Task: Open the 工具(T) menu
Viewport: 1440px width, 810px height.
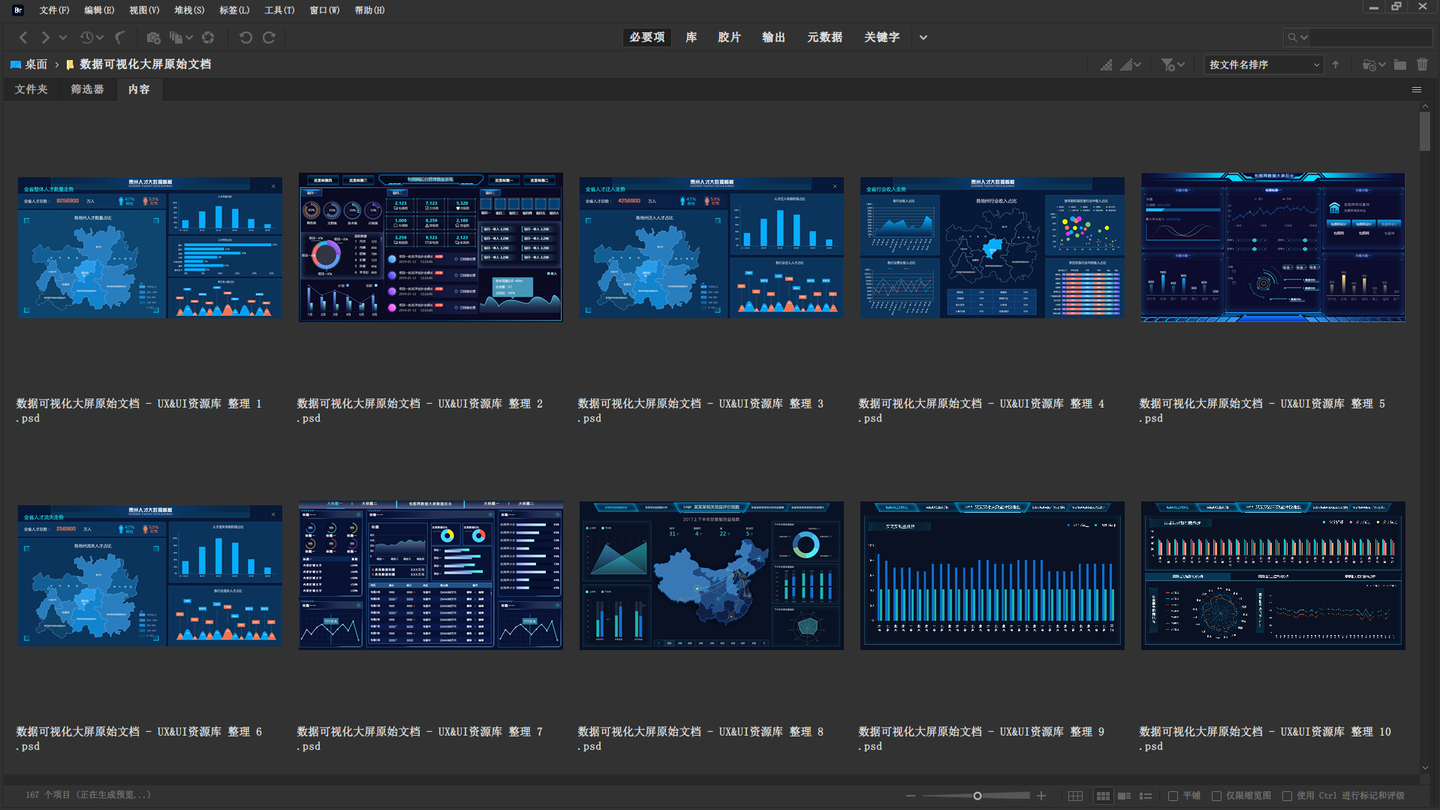Action: (279, 10)
